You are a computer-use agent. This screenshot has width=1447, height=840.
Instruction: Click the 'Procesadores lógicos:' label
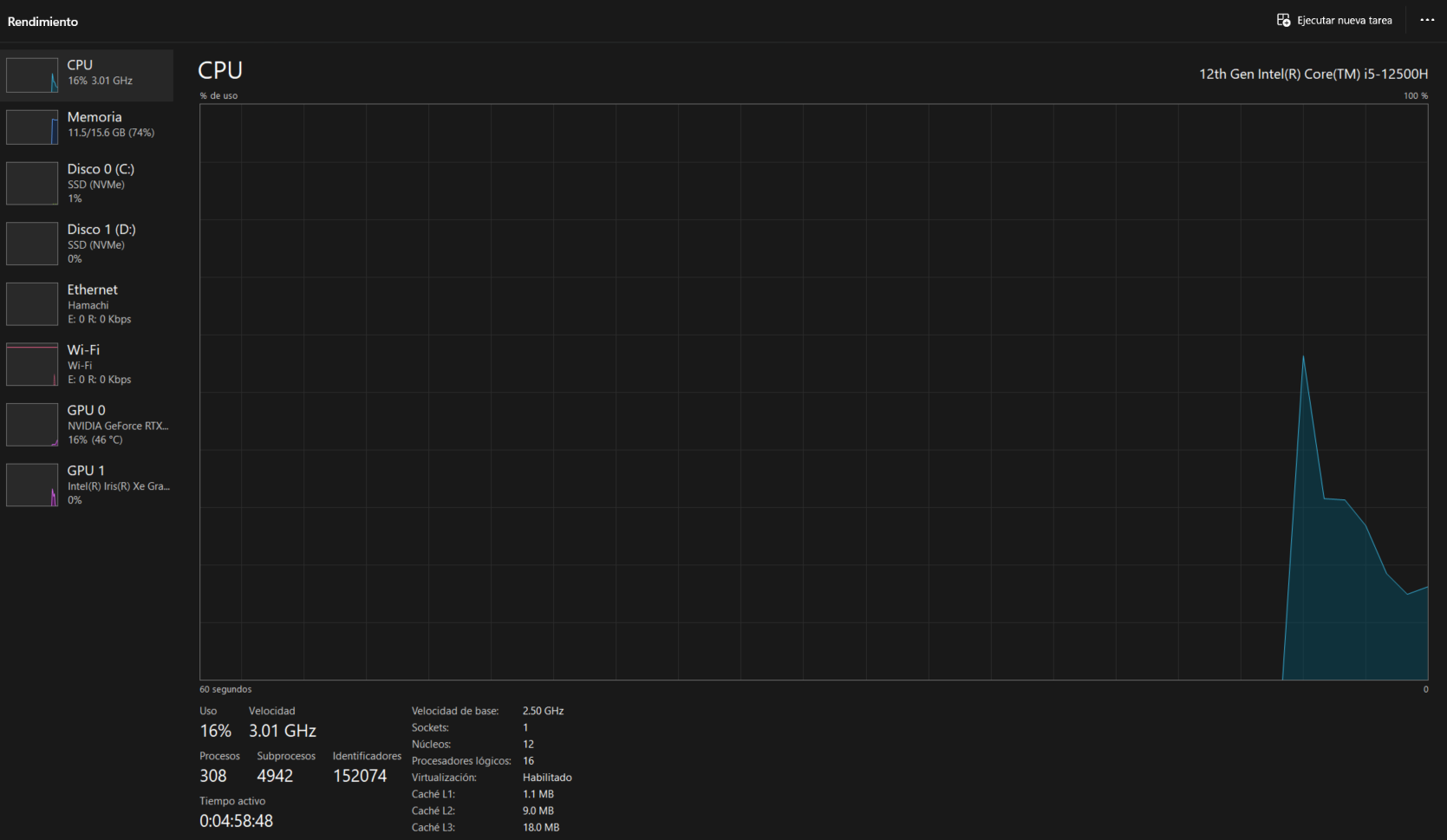pyautogui.click(x=461, y=761)
